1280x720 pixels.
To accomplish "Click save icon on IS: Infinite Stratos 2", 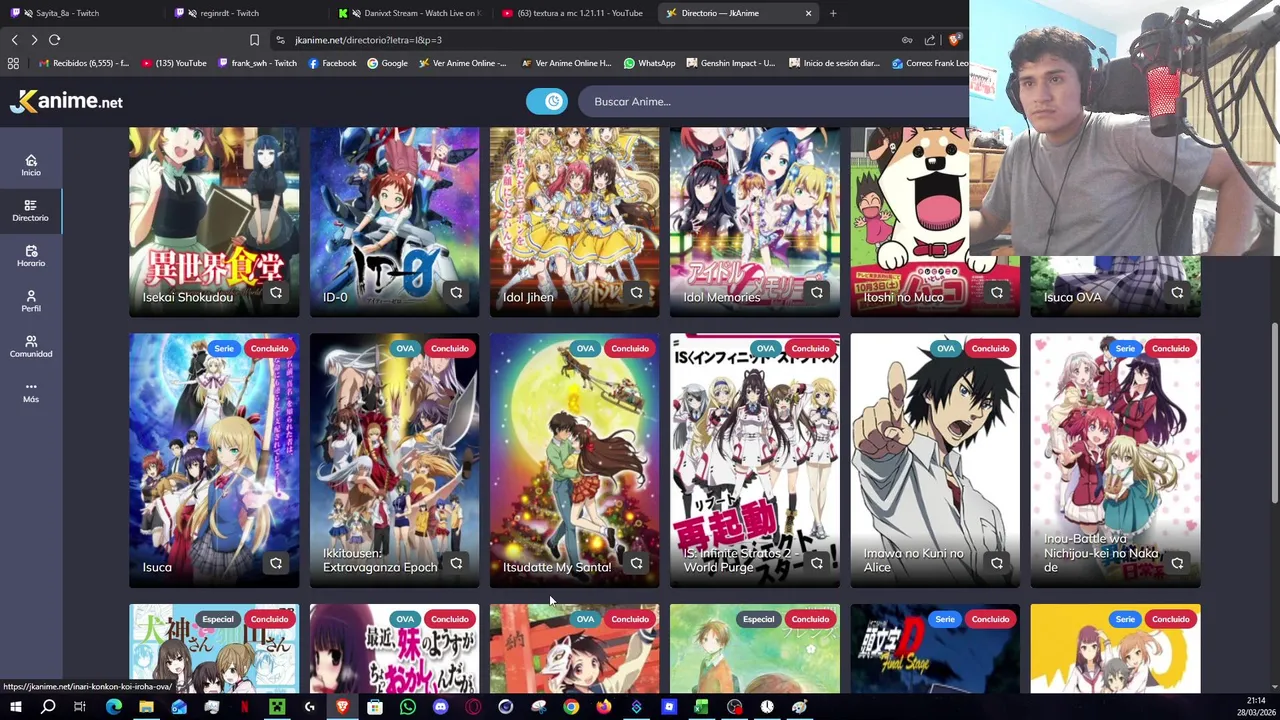I will [817, 563].
